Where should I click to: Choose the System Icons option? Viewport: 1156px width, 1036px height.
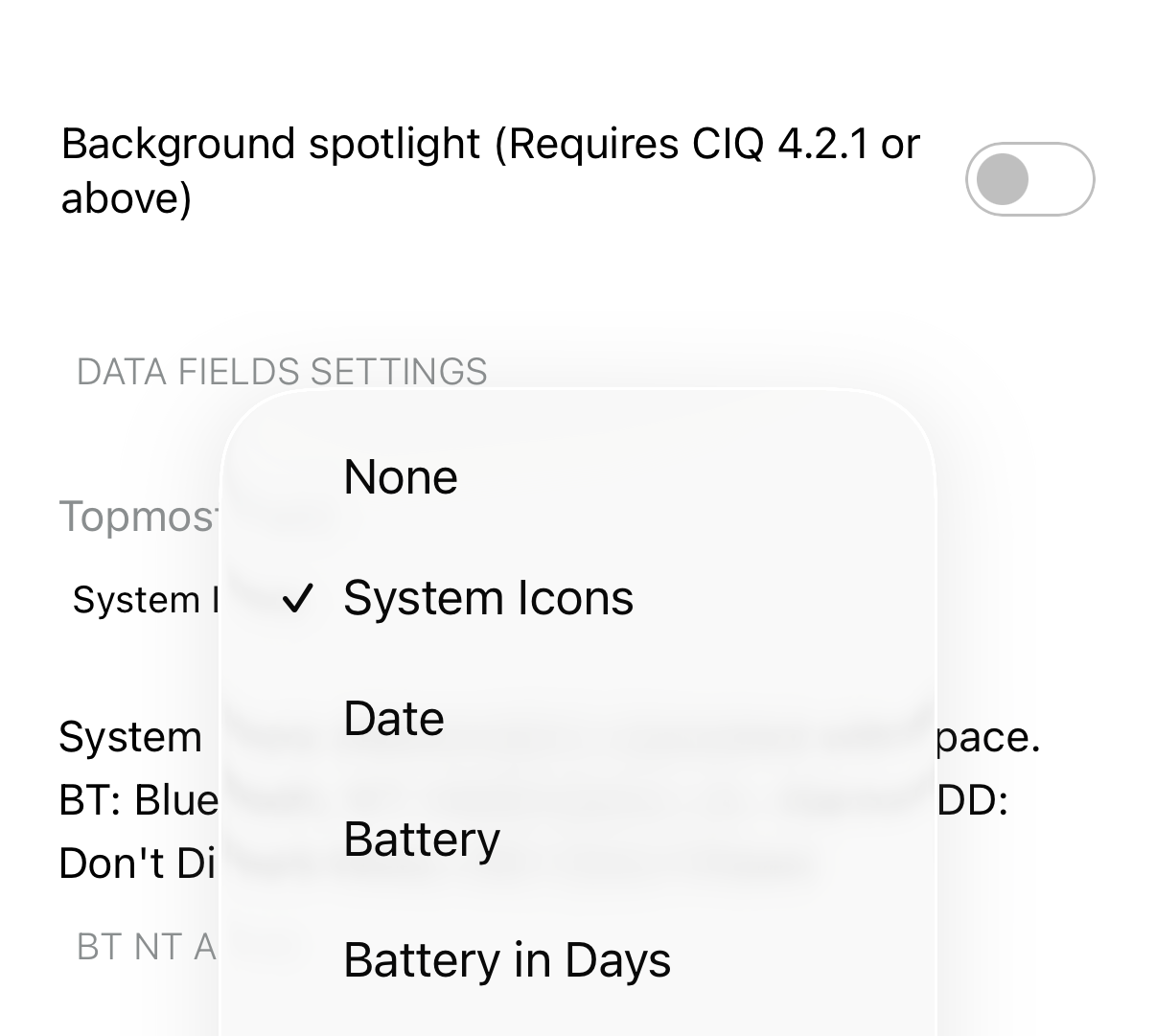click(488, 598)
